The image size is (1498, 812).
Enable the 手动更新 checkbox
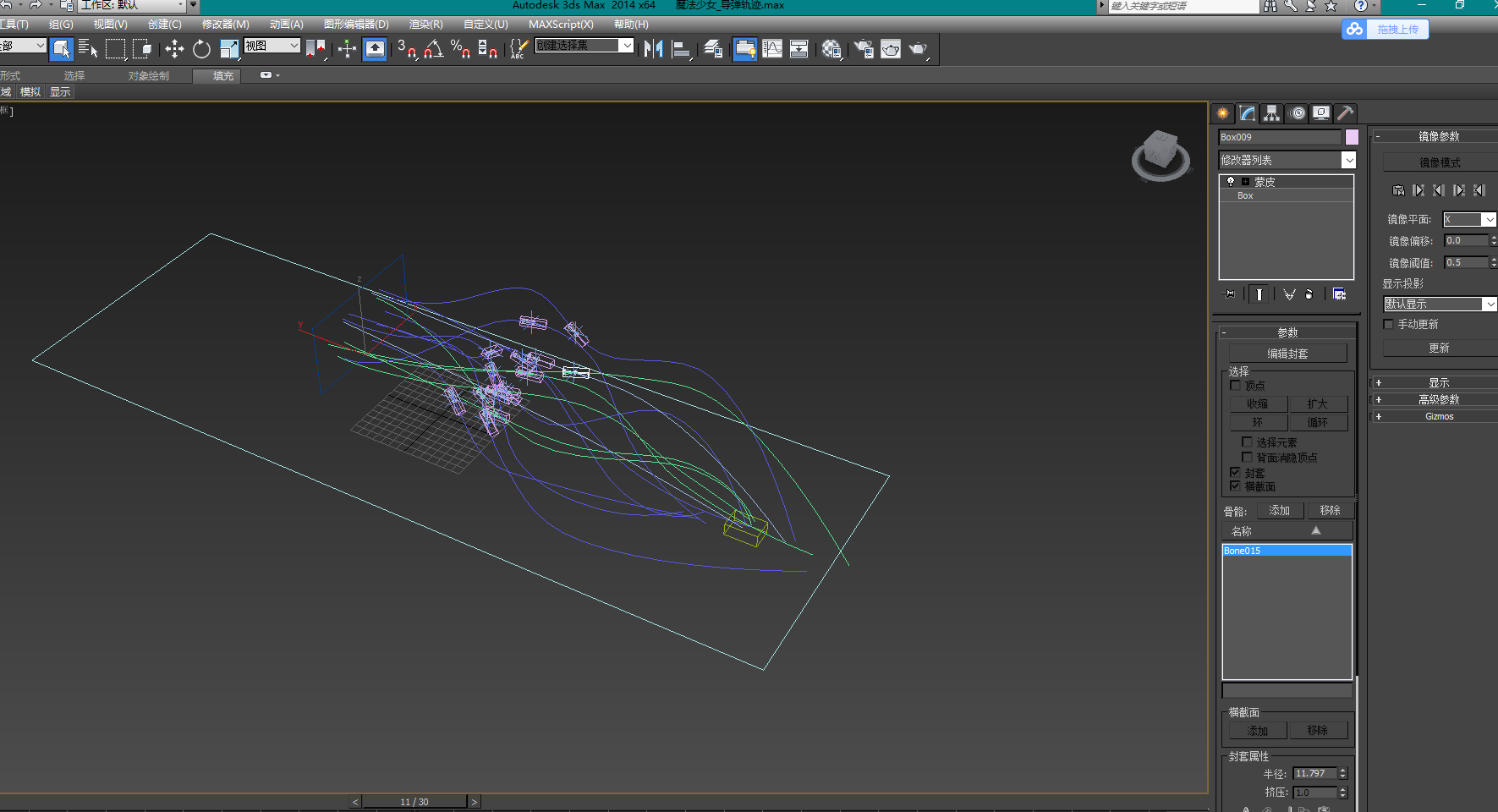tap(1389, 325)
